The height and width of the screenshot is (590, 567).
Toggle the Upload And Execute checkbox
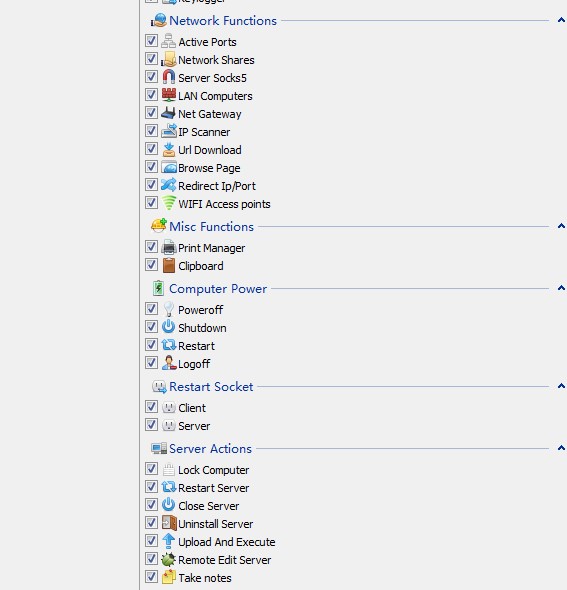151,541
